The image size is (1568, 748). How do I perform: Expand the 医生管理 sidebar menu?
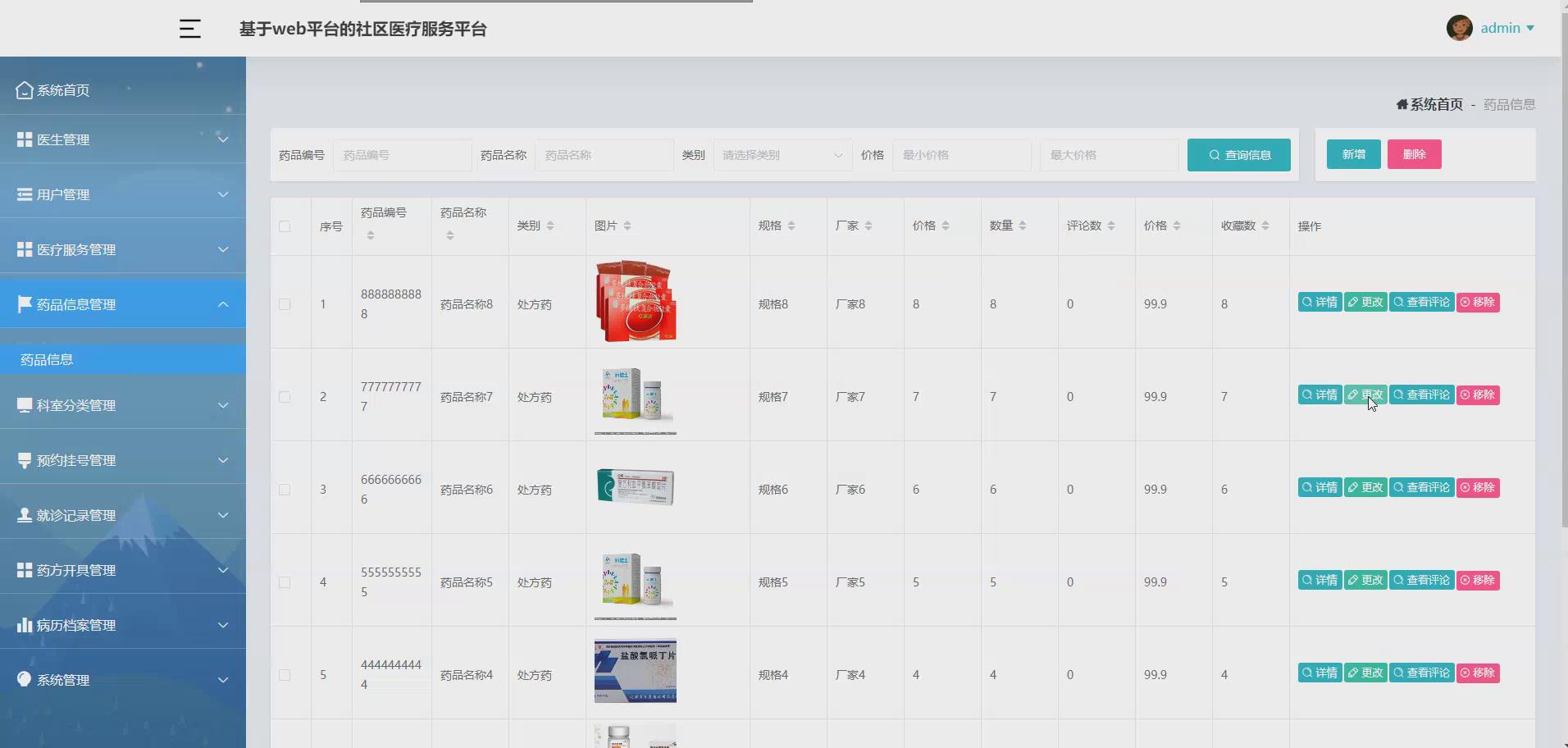[x=123, y=139]
